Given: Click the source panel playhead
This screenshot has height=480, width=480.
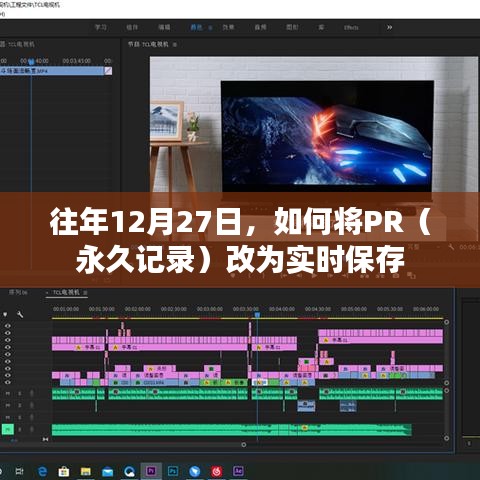Looking at the screenshot, I should pyautogui.click(x=31, y=61).
